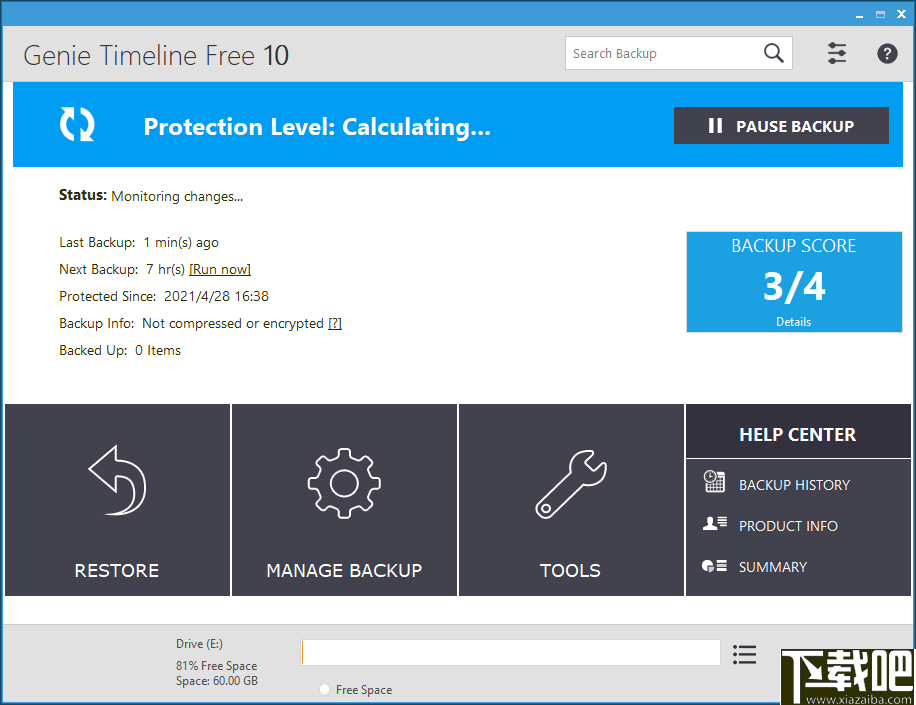This screenshot has height=705, width=916.
Task: Open the drive list icon
Action: [744, 654]
